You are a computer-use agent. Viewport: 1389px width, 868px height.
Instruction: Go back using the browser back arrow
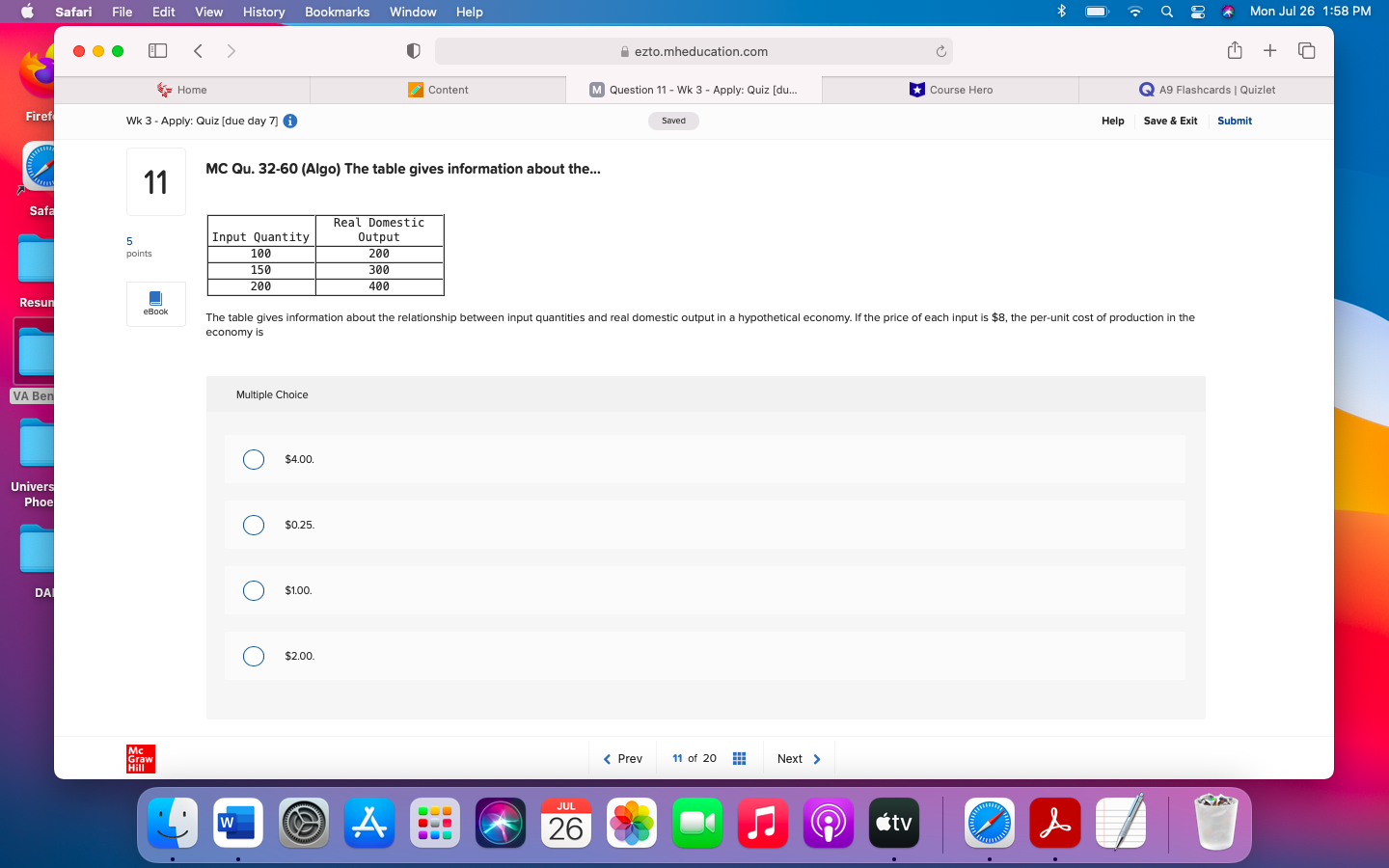(x=199, y=50)
